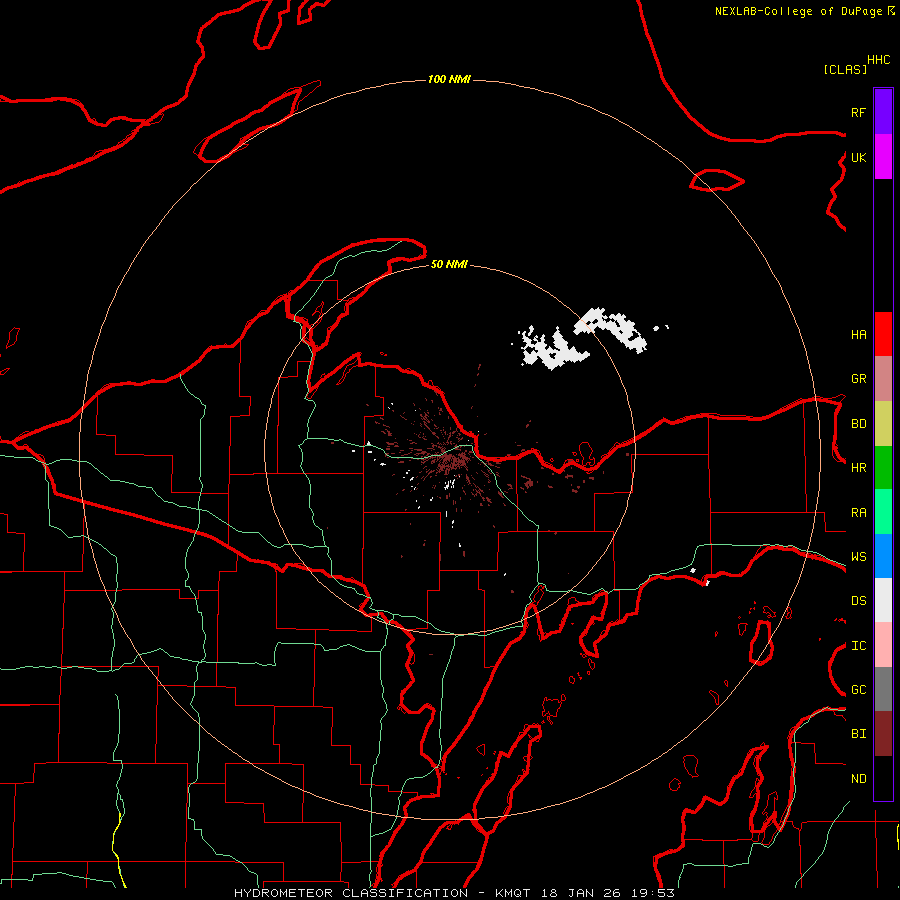Click the 50 NMI range ring label
Screen dimensions: 900x900
(449, 264)
